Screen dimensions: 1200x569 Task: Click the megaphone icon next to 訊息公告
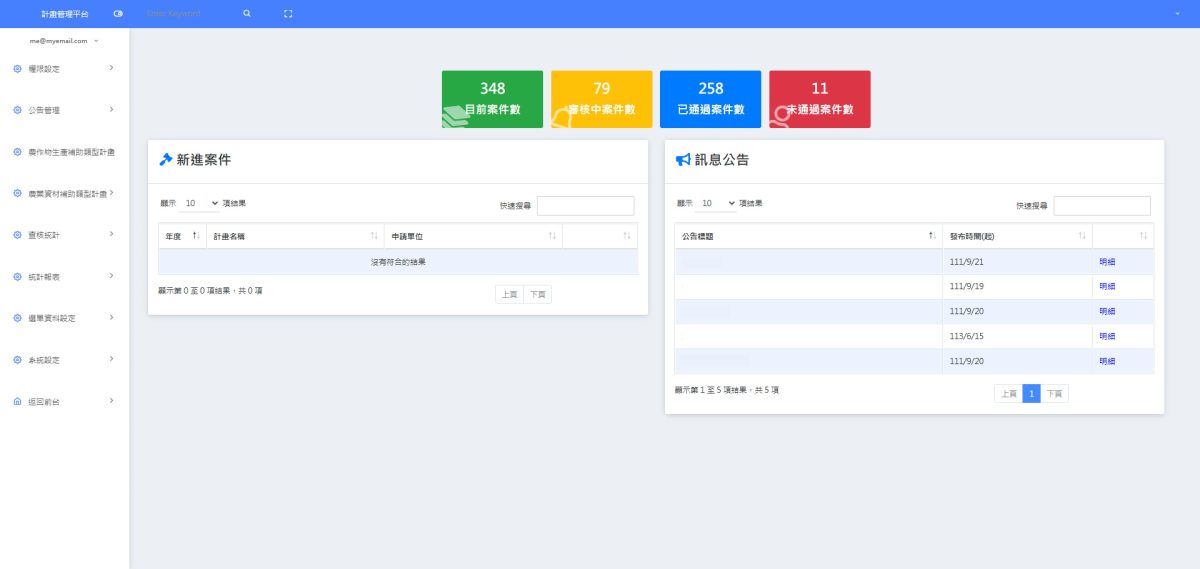click(683, 160)
